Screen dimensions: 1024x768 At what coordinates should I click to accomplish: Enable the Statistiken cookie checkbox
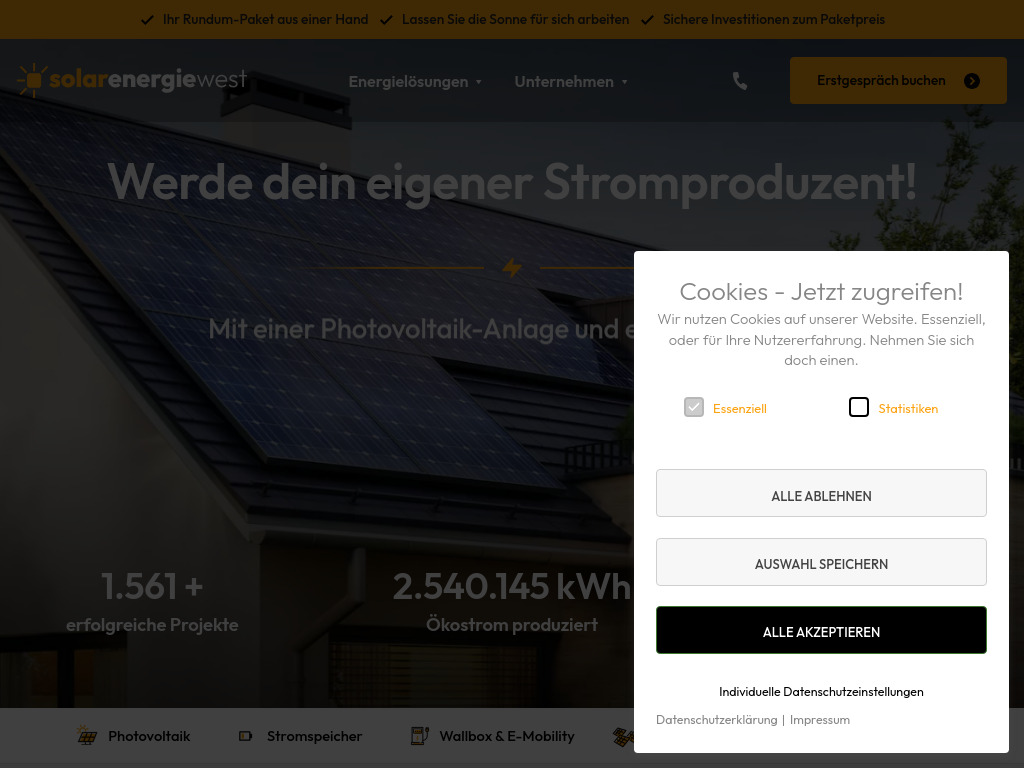(x=858, y=407)
